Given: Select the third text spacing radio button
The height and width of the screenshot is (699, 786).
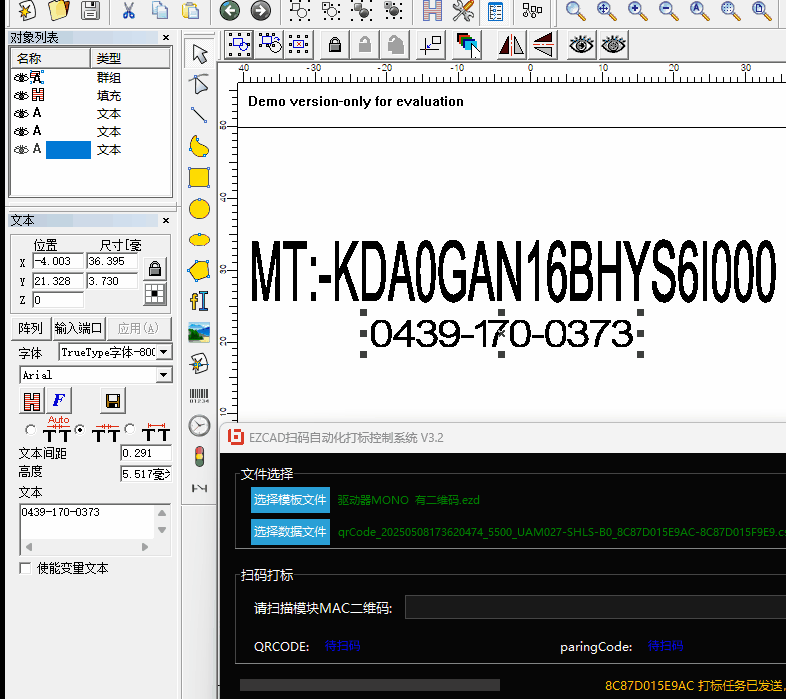Looking at the screenshot, I should (x=130, y=429).
